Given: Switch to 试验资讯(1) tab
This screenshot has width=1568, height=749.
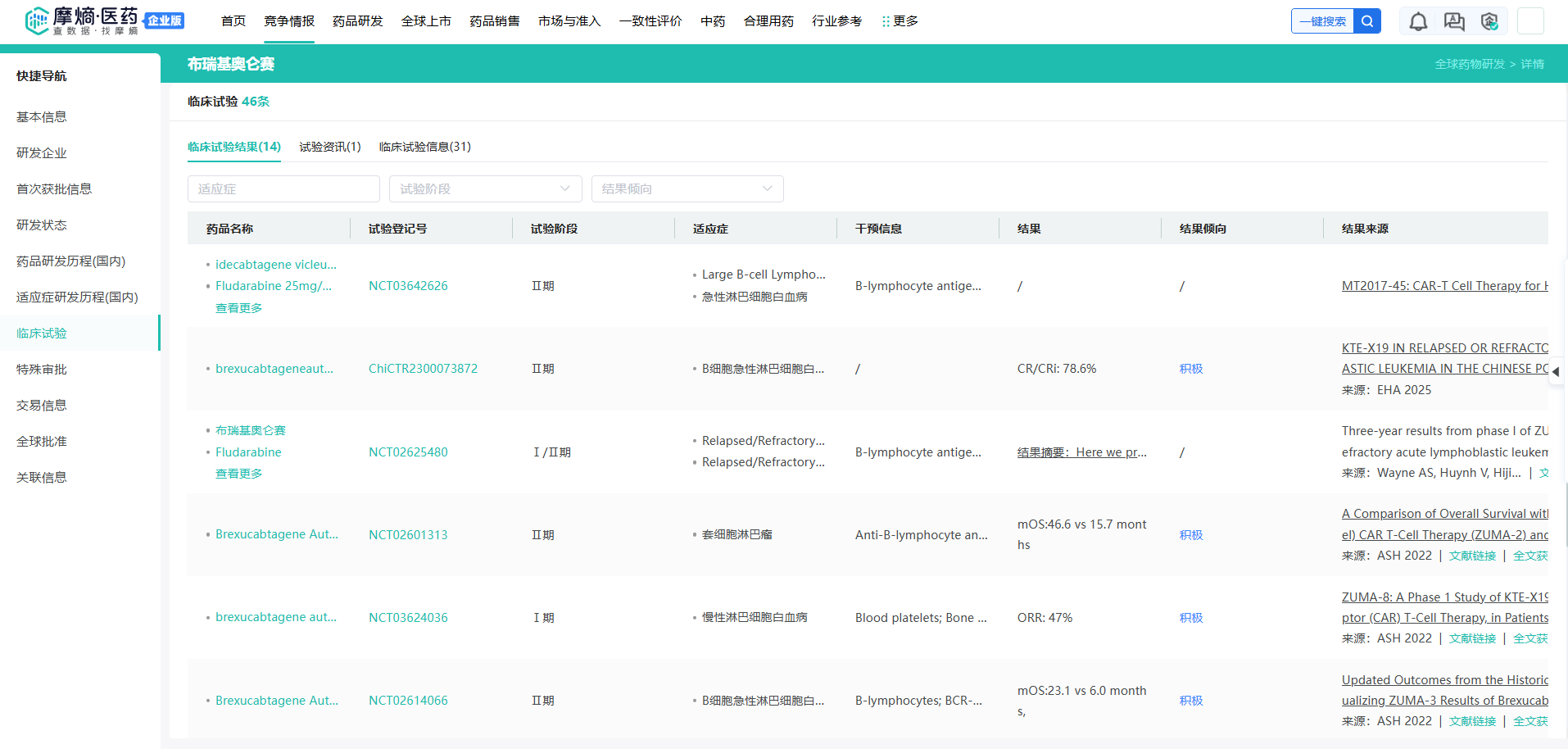Looking at the screenshot, I should [329, 147].
